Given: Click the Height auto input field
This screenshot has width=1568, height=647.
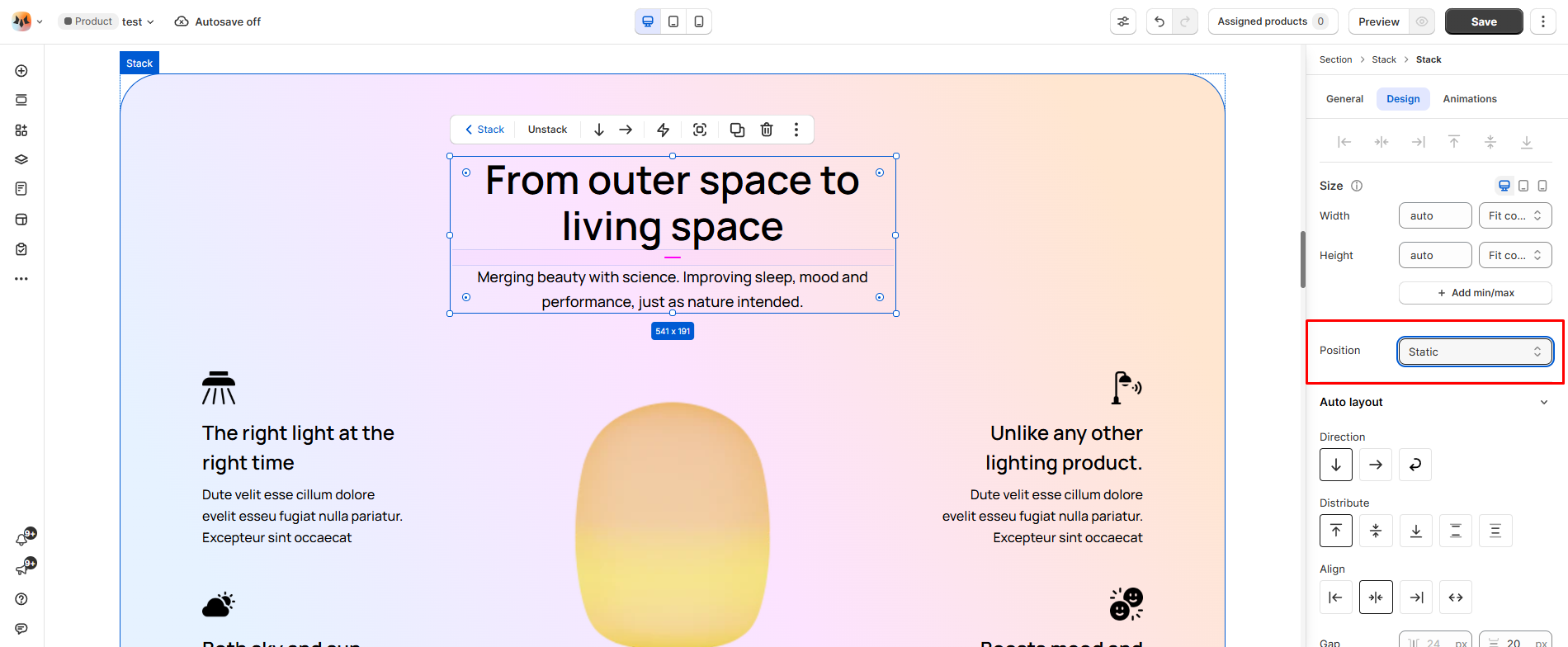Looking at the screenshot, I should point(1435,255).
